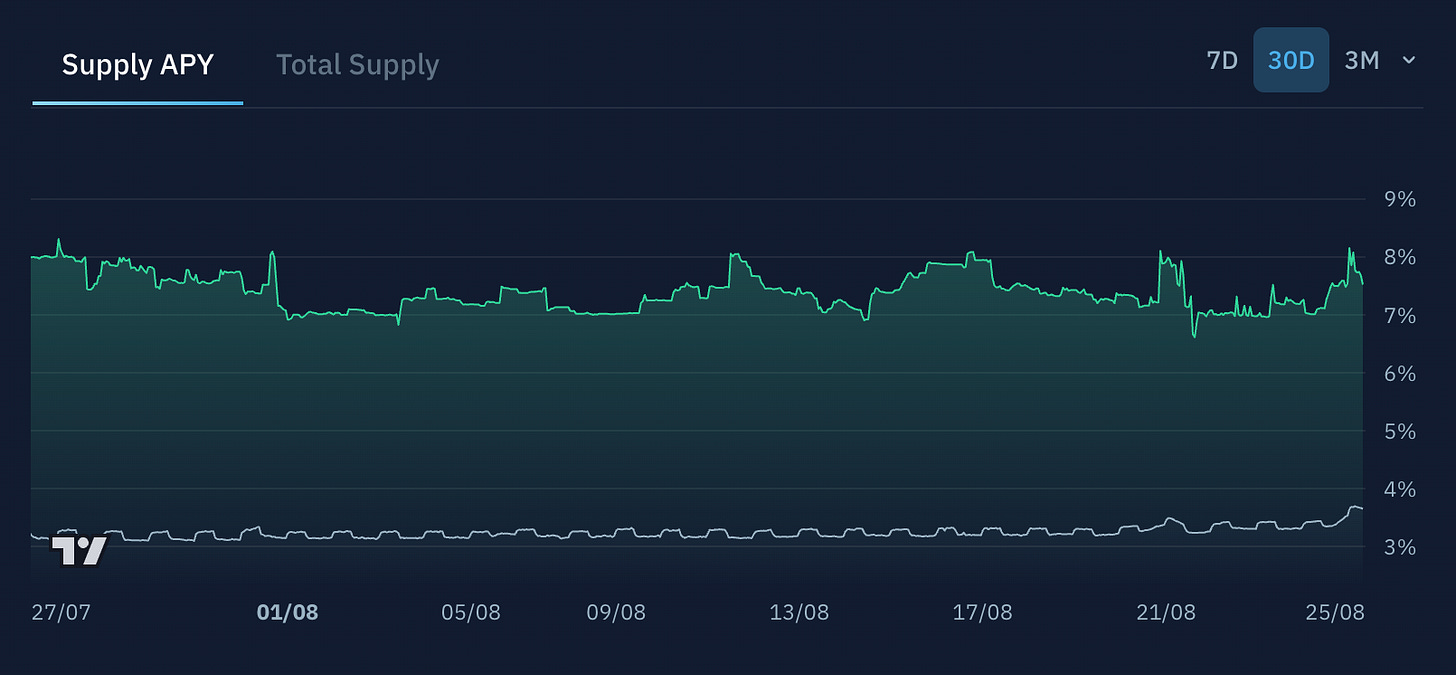Open the TradingView logo link
The height and width of the screenshot is (675, 1456).
click(79, 551)
